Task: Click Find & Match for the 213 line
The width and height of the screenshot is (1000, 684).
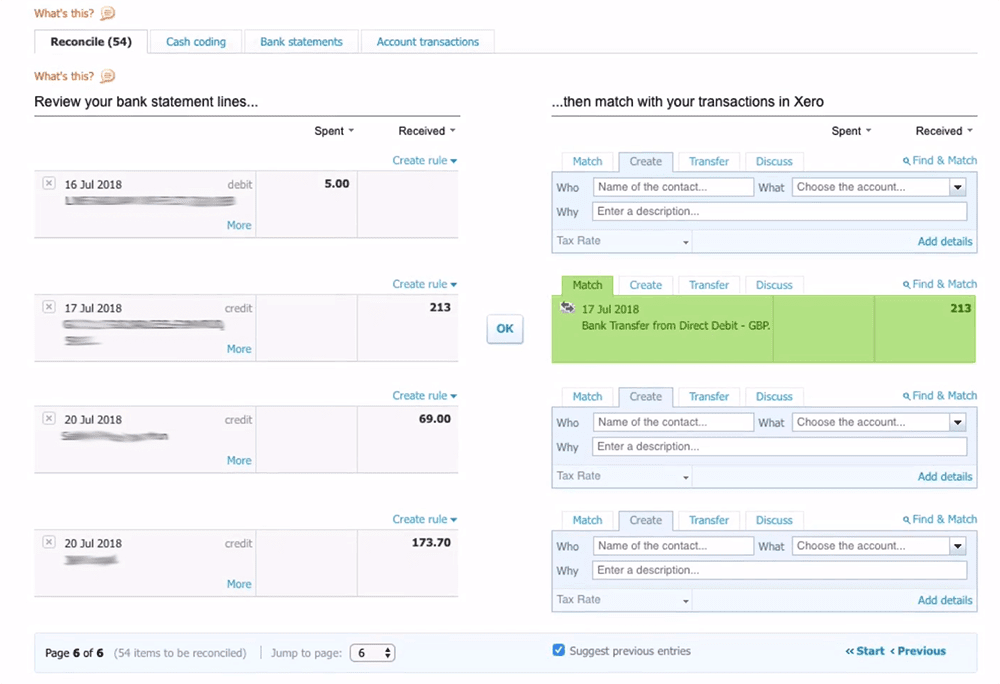Action: pyautogui.click(x=939, y=284)
